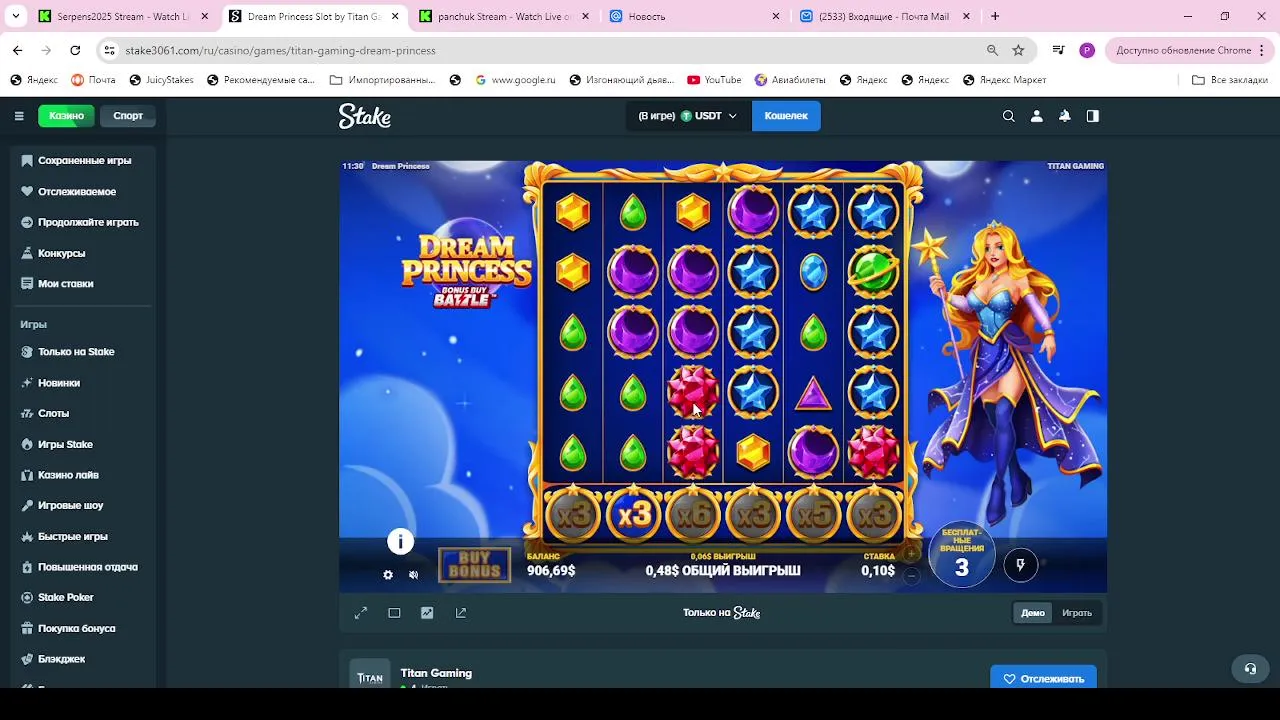Switch to theatre mode view

394,613
